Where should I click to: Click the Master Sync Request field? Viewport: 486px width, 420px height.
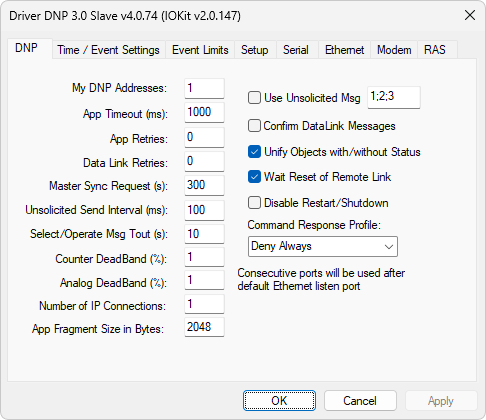pos(204,185)
